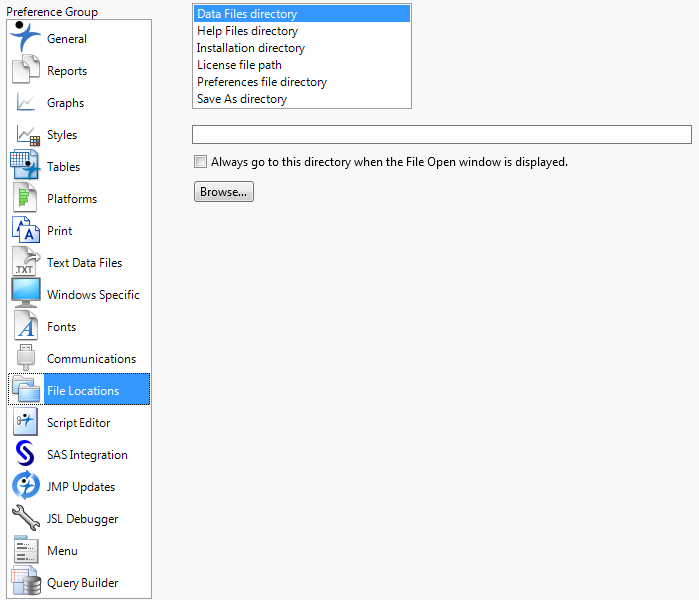Switch to Communications label
Image resolution: width=699 pixels, height=600 pixels.
coord(91,359)
